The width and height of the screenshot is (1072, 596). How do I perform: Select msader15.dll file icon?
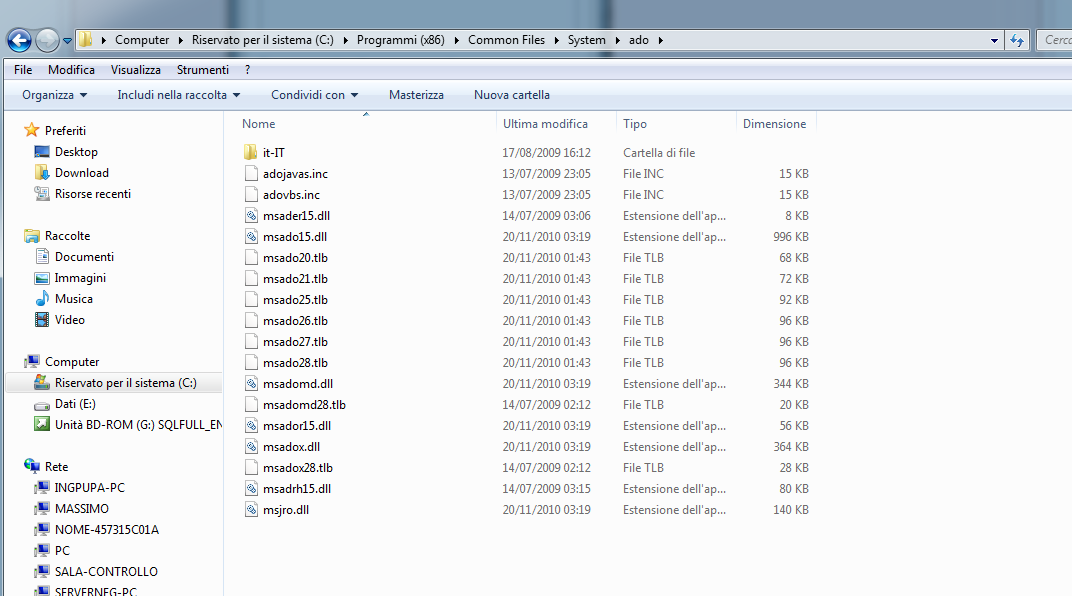point(251,215)
